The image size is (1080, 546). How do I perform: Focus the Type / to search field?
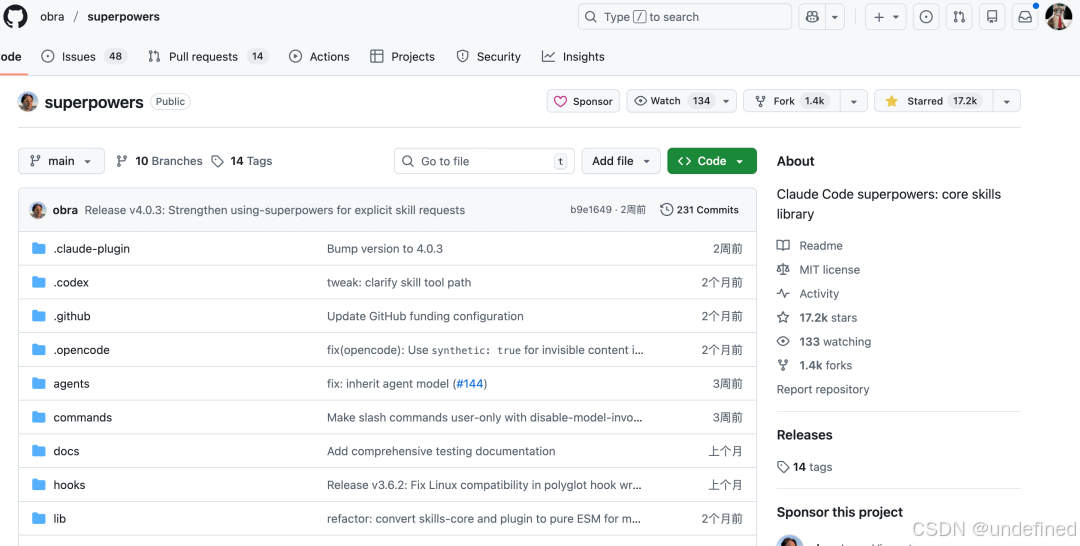tap(685, 17)
